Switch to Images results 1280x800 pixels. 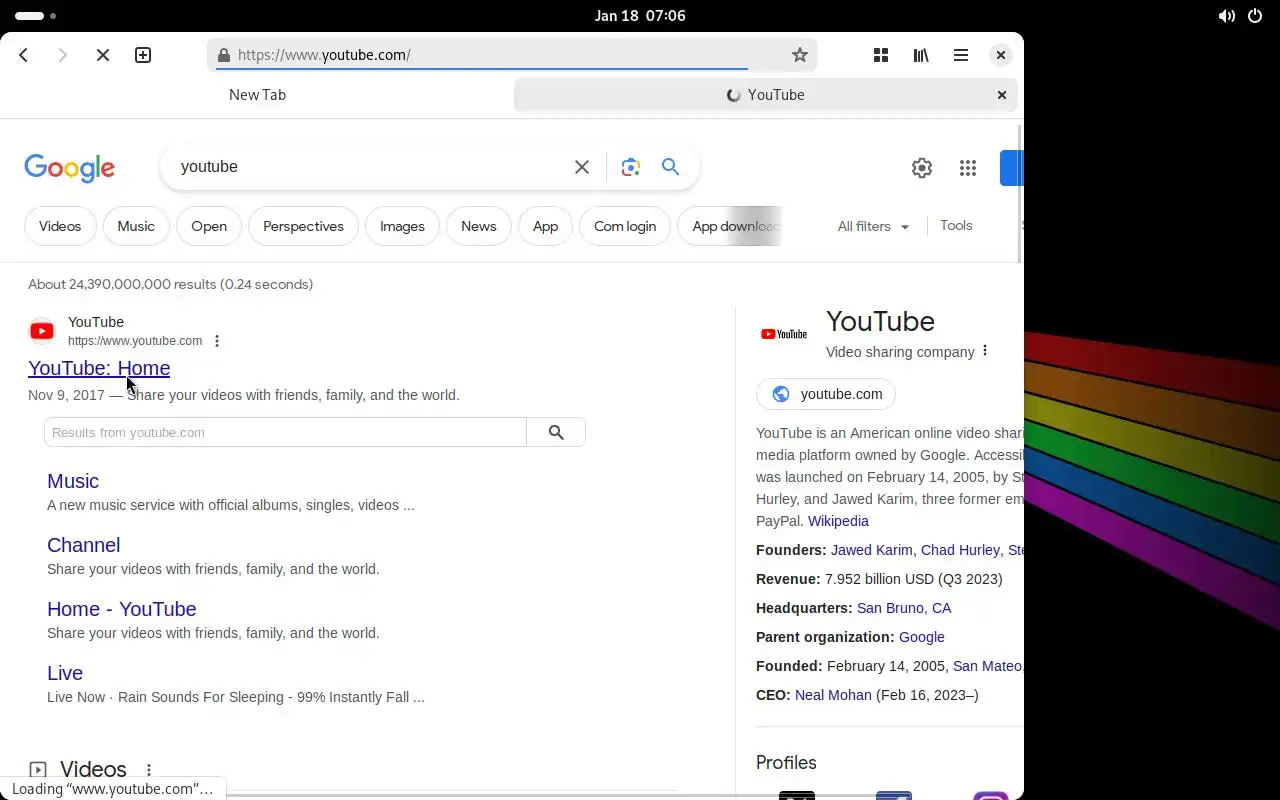(x=402, y=226)
